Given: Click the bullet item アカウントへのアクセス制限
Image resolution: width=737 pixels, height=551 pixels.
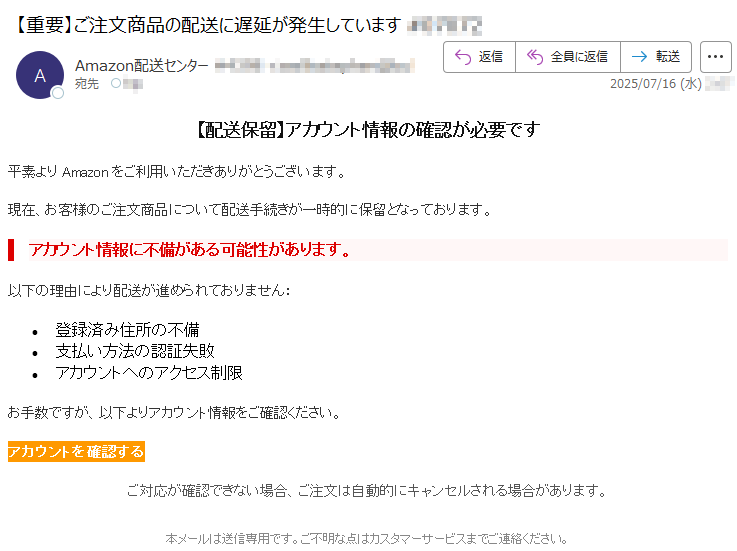Looking at the screenshot, I should [x=149, y=373].
